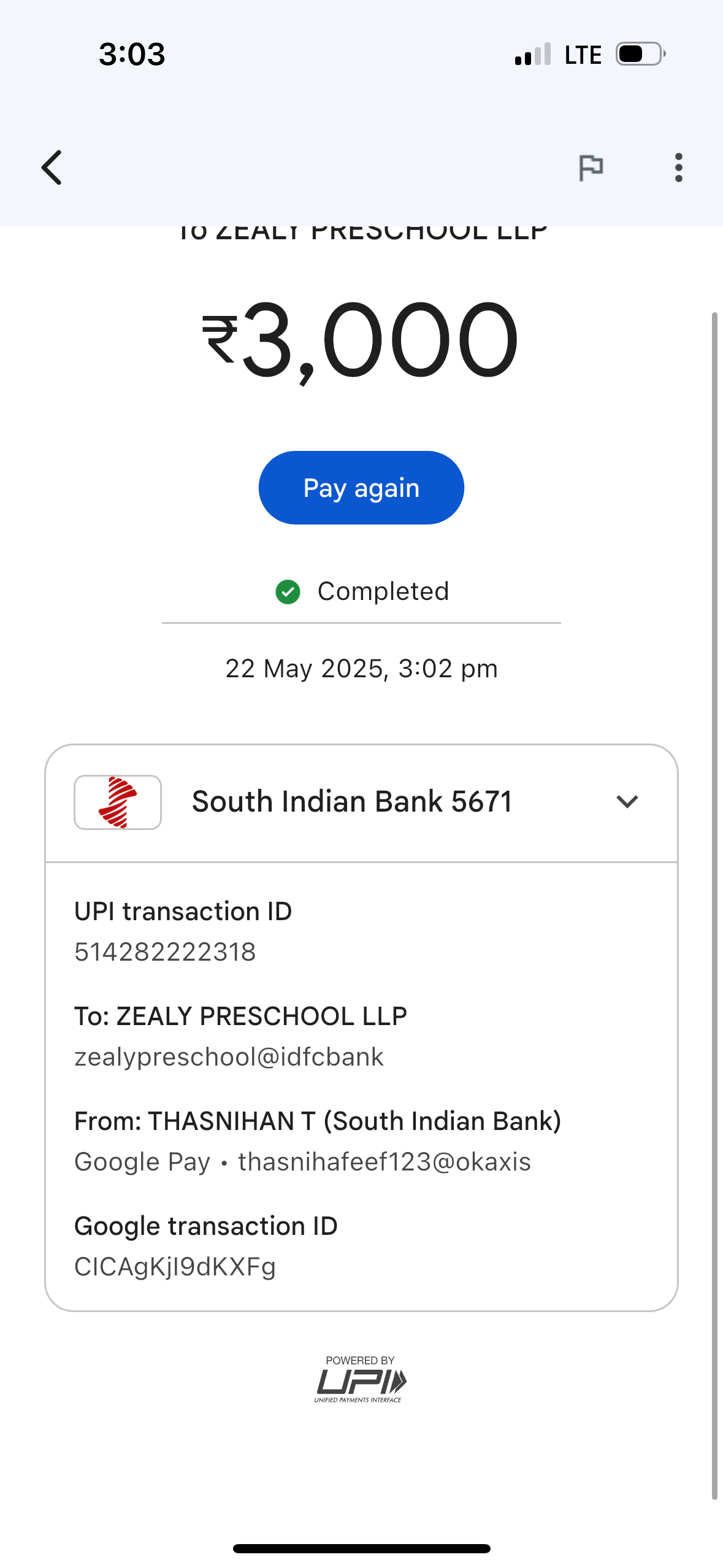
Task: Tap the ₹3,000 payment amount
Action: pyautogui.click(x=361, y=339)
